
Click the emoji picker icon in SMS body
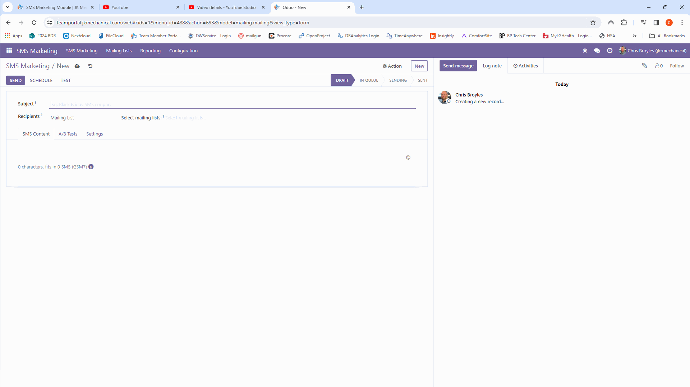[408, 158]
